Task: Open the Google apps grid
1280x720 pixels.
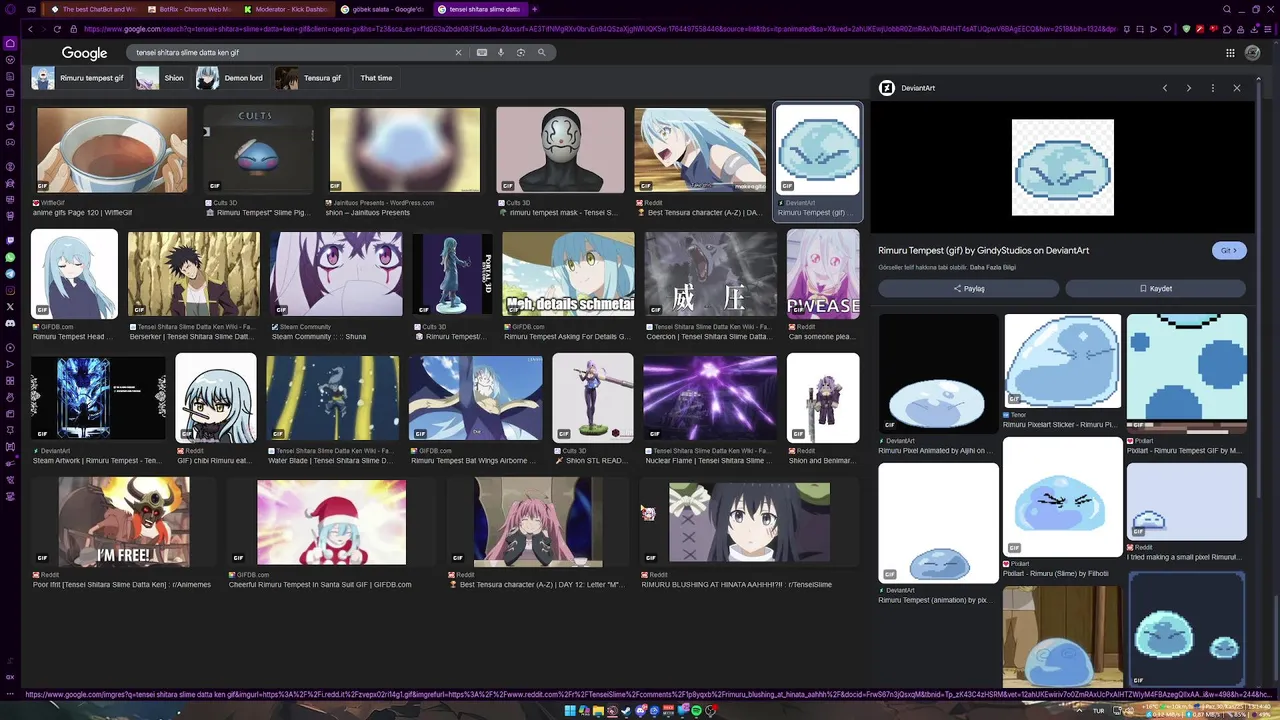Action: coord(1230,53)
